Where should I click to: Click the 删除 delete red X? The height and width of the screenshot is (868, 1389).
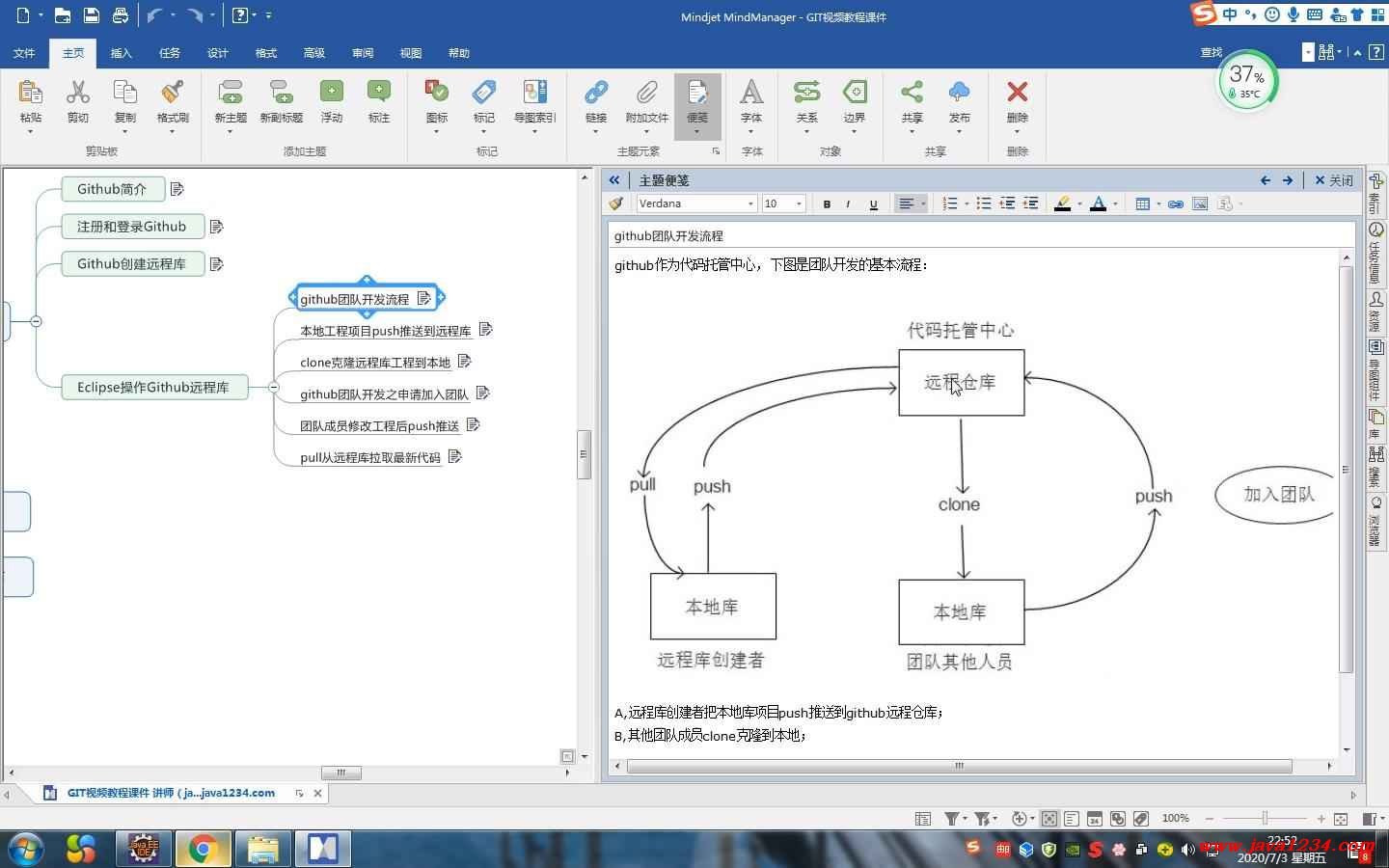[1017, 93]
